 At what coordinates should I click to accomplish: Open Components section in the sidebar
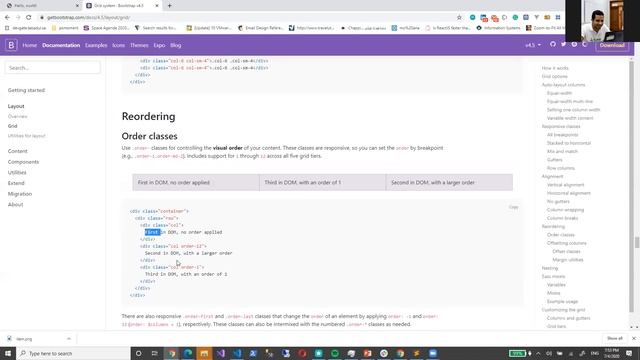(23, 162)
